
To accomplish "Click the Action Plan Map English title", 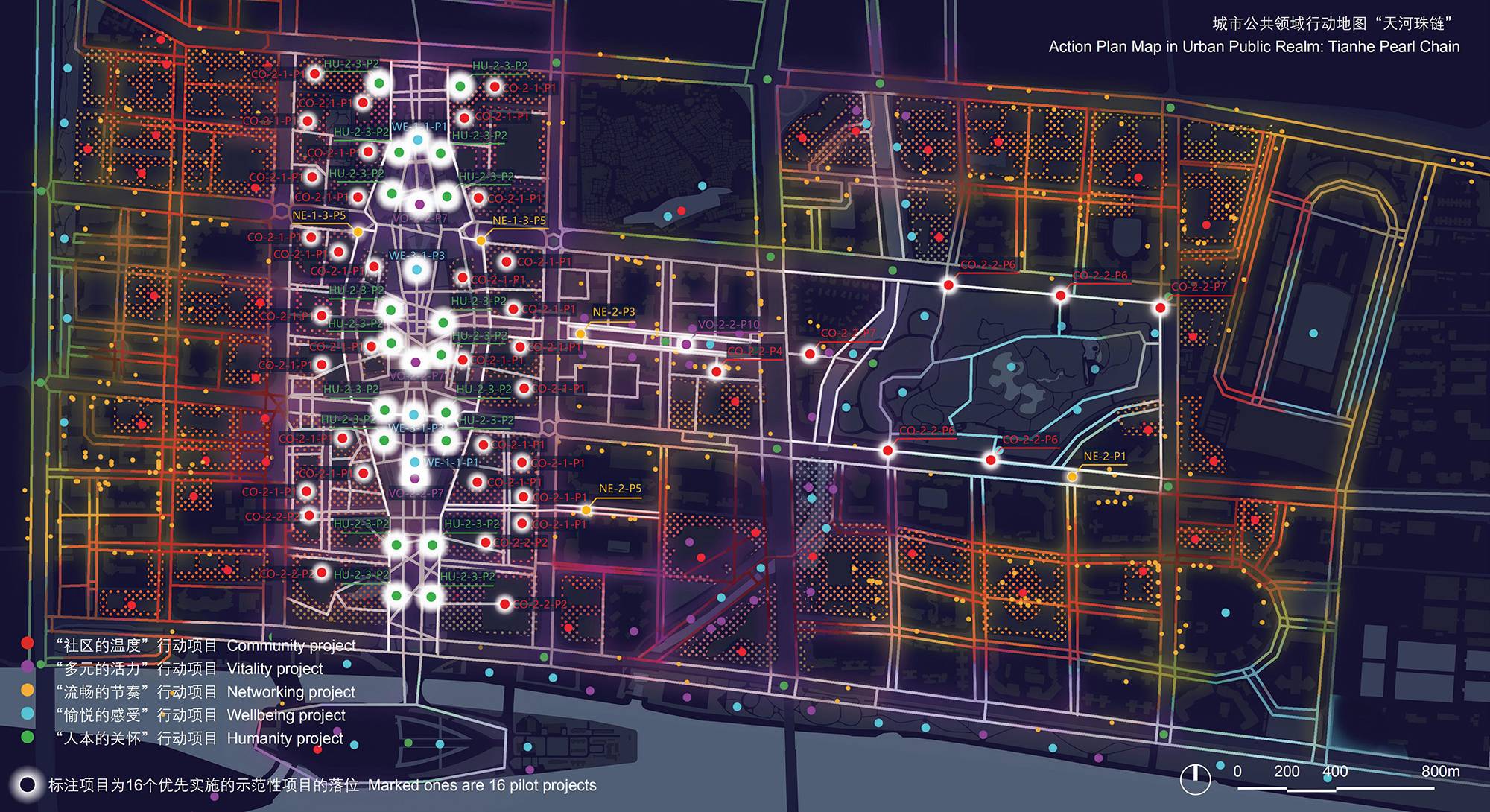I will point(1254,47).
